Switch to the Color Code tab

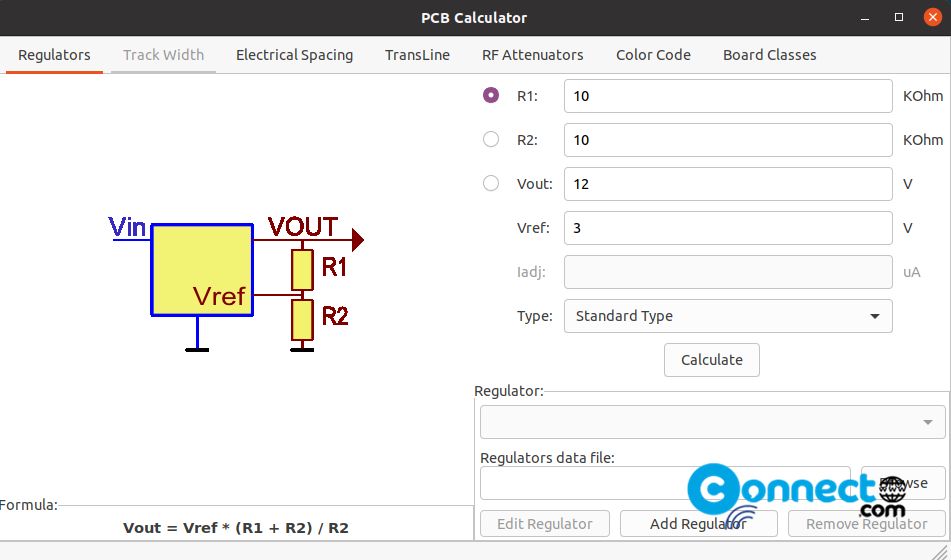(x=653, y=55)
